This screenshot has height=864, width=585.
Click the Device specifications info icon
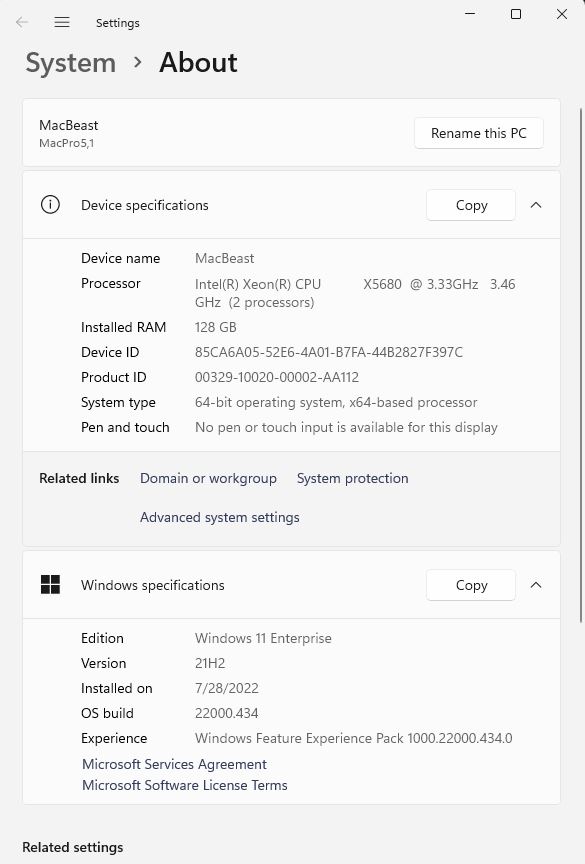(50, 205)
